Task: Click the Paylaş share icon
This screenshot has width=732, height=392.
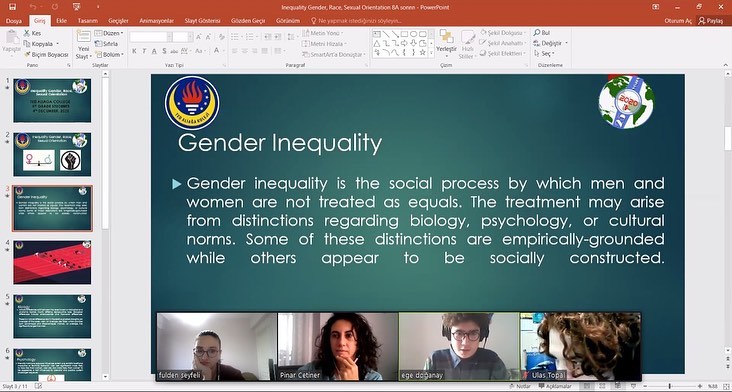Action: [x=711, y=21]
